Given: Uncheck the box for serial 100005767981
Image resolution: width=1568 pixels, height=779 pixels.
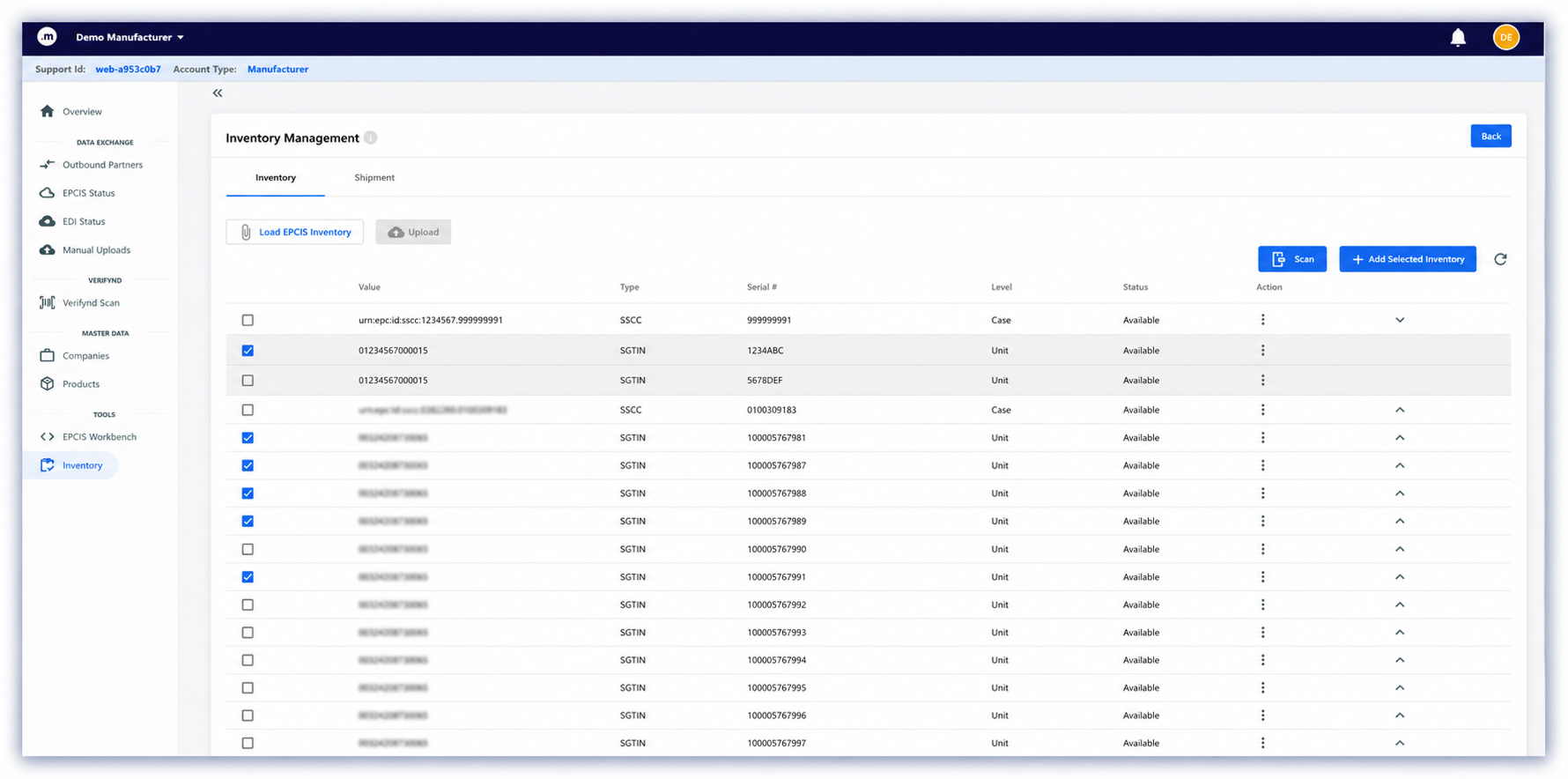Looking at the screenshot, I should tap(248, 438).
